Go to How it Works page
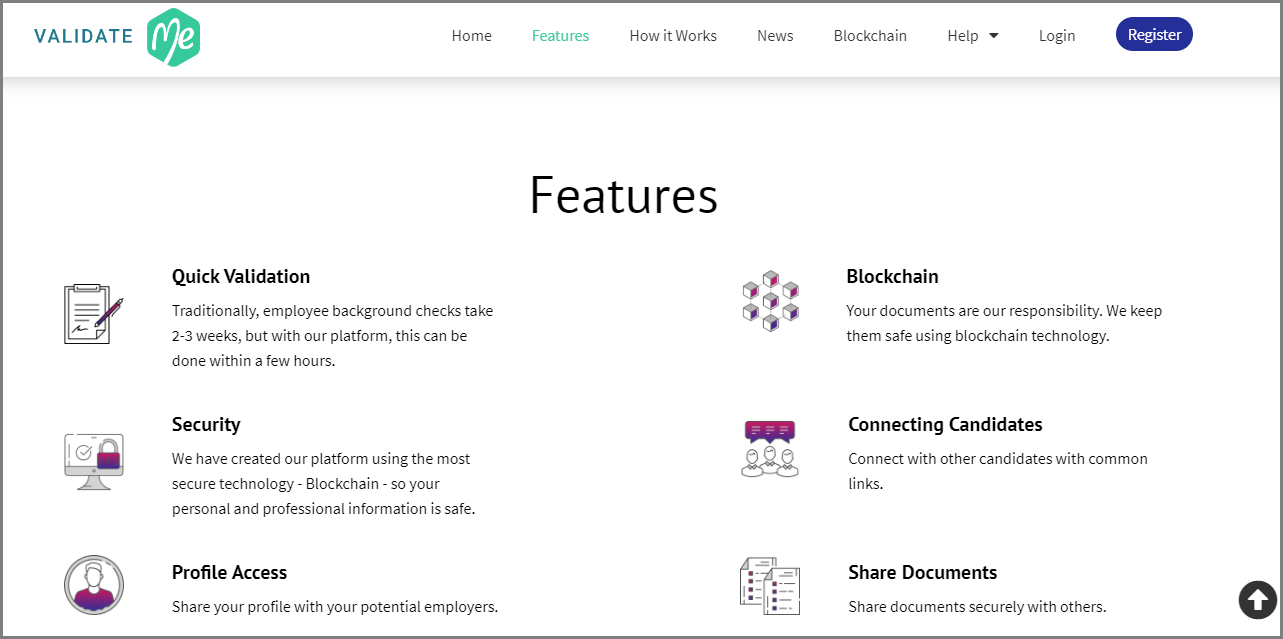 (673, 36)
